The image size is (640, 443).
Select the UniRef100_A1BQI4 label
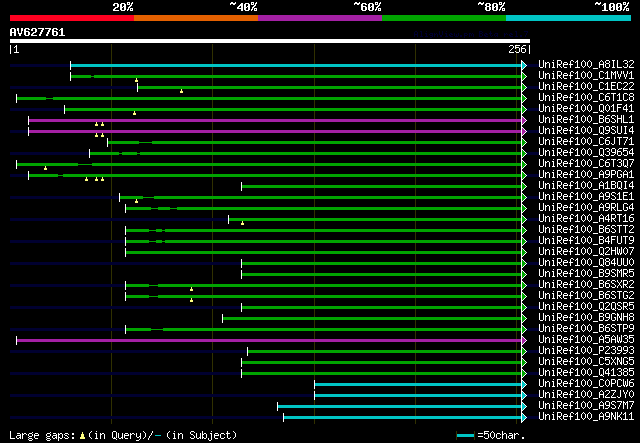click(x=586, y=186)
